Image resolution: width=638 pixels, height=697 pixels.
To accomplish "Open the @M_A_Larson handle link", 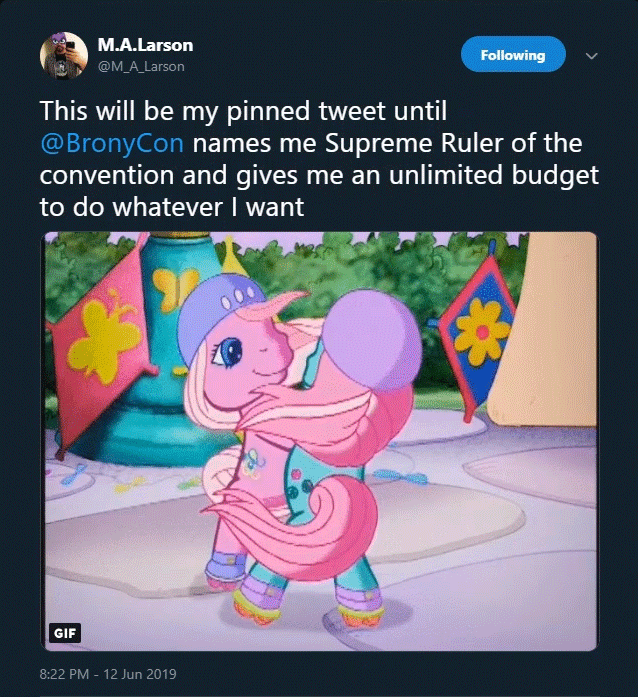I will 141,66.
